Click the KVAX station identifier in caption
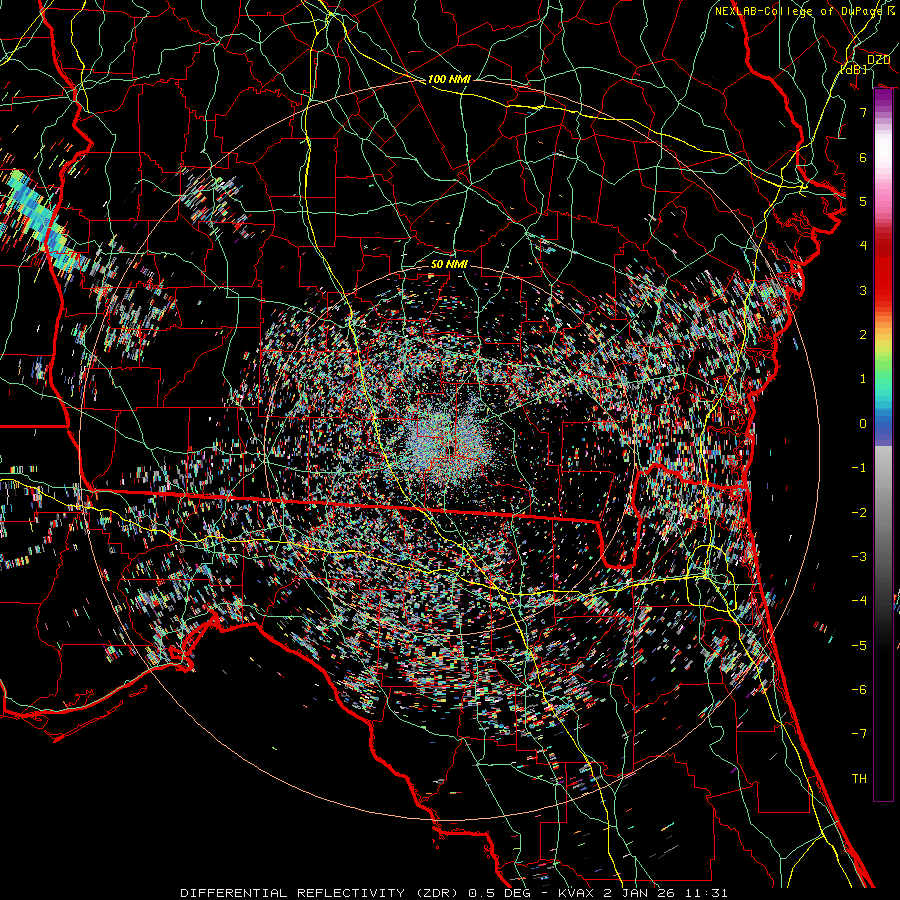 point(577,893)
